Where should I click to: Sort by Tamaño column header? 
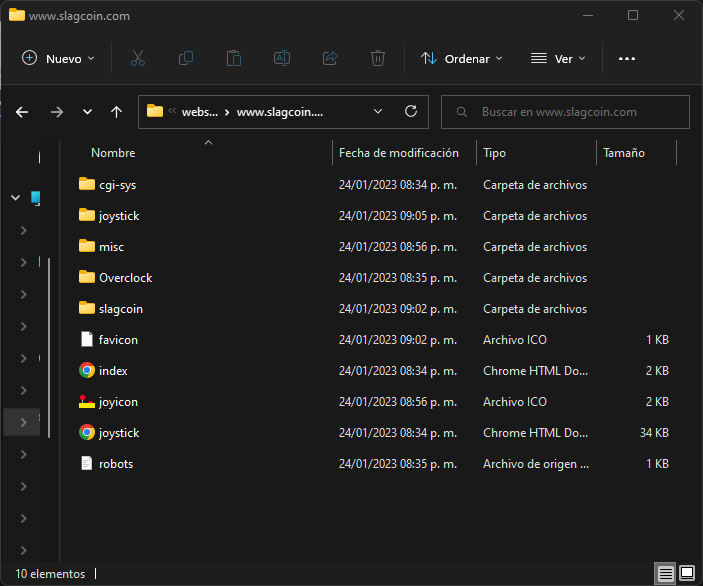[624, 153]
